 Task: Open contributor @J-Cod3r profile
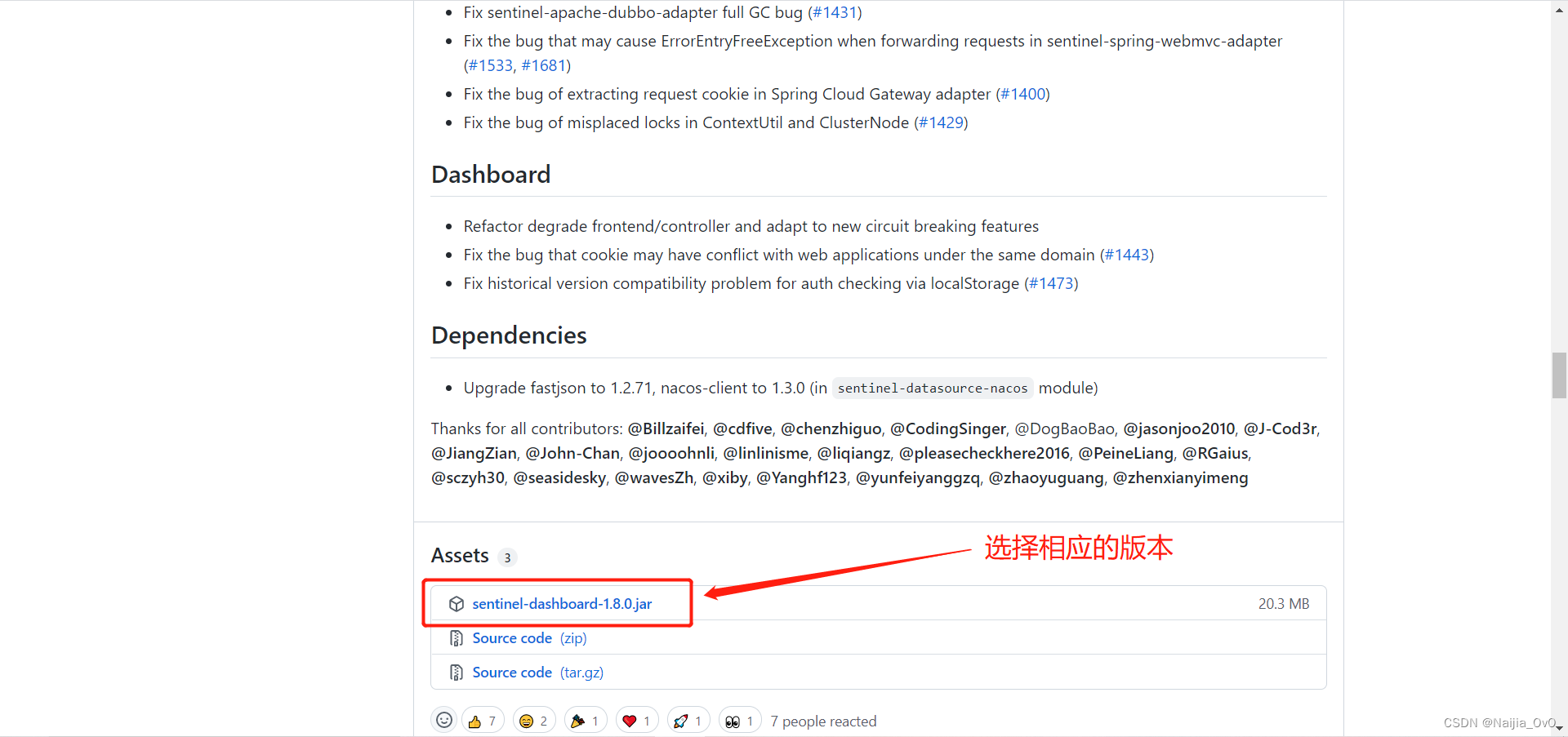click(x=1281, y=428)
